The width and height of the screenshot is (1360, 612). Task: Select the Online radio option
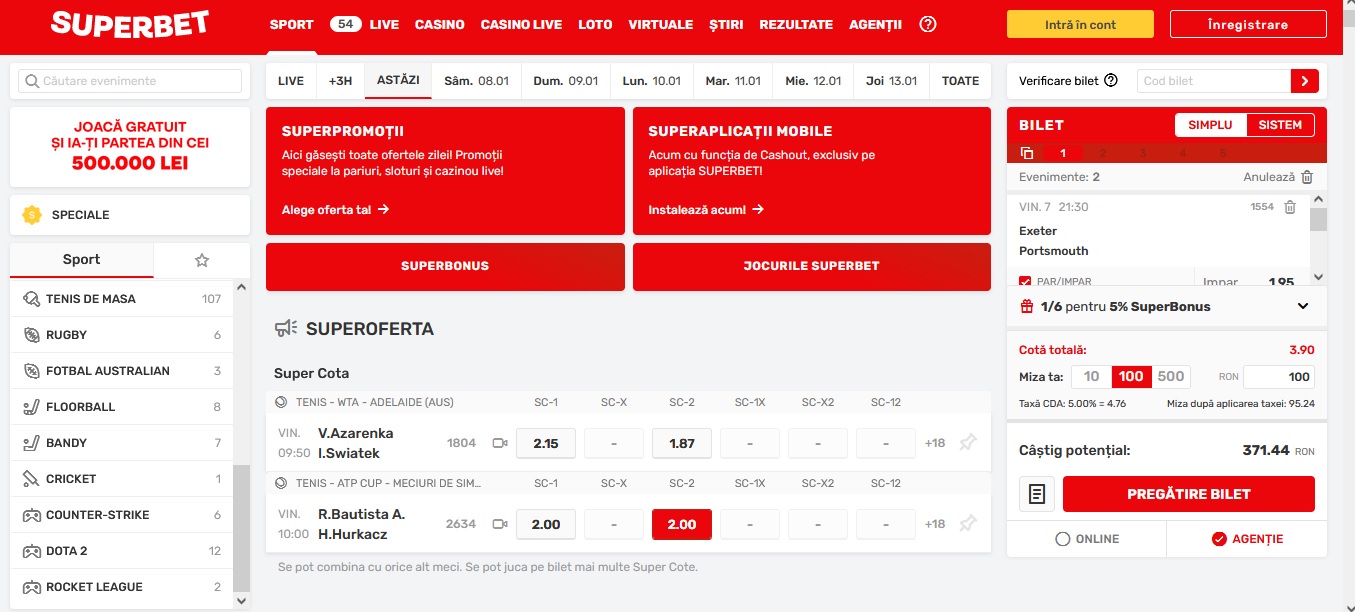[1063, 539]
